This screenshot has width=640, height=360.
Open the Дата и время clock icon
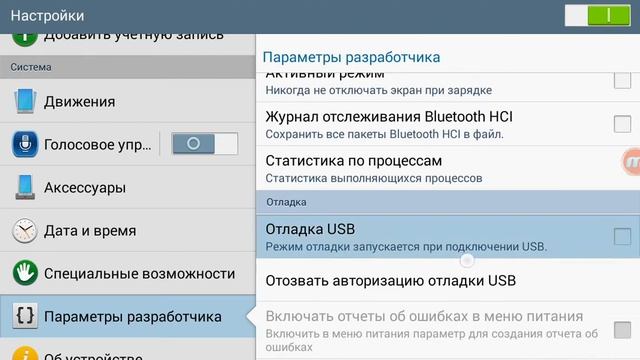click(x=24, y=230)
